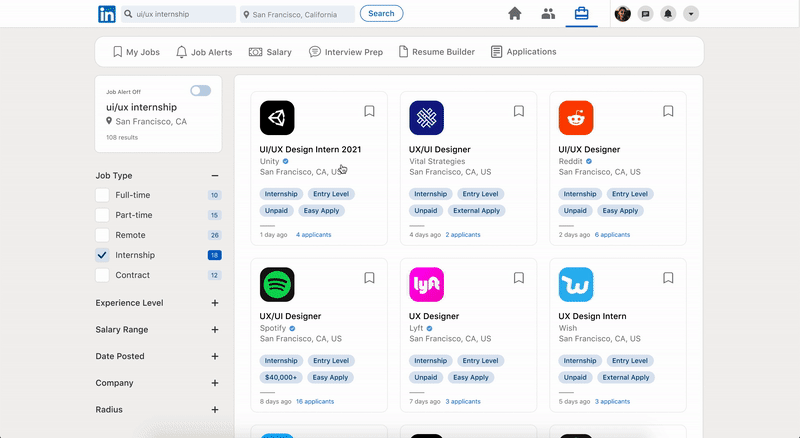Go to the Home feed icon
The height and width of the screenshot is (438, 800).
pyautogui.click(x=515, y=14)
